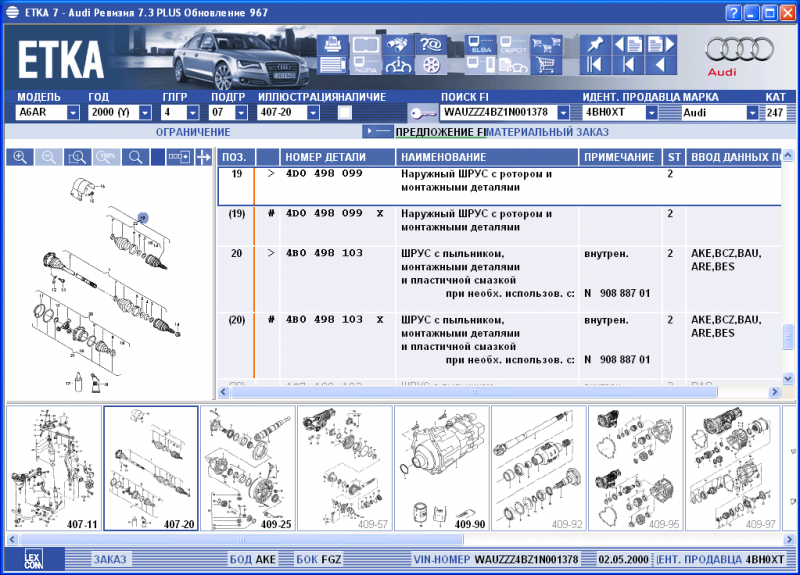Click the plain left triangle back icon
Screen dimensions: 800x575
(x=661, y=65)
